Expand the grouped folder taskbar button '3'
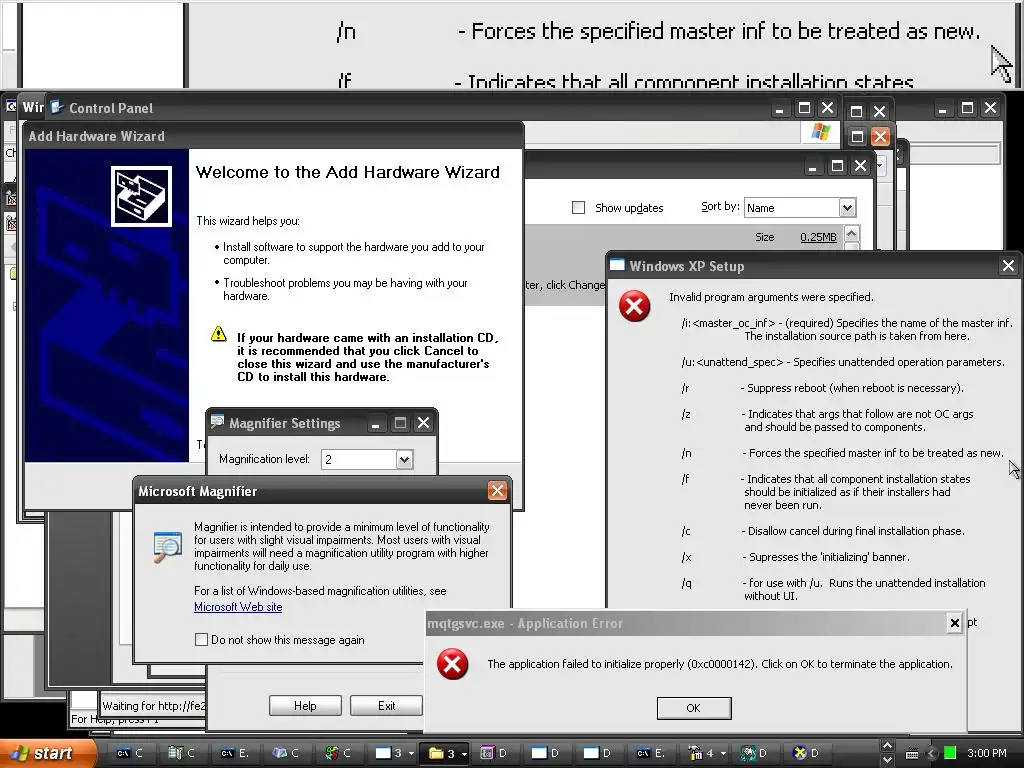 [445, 753]
